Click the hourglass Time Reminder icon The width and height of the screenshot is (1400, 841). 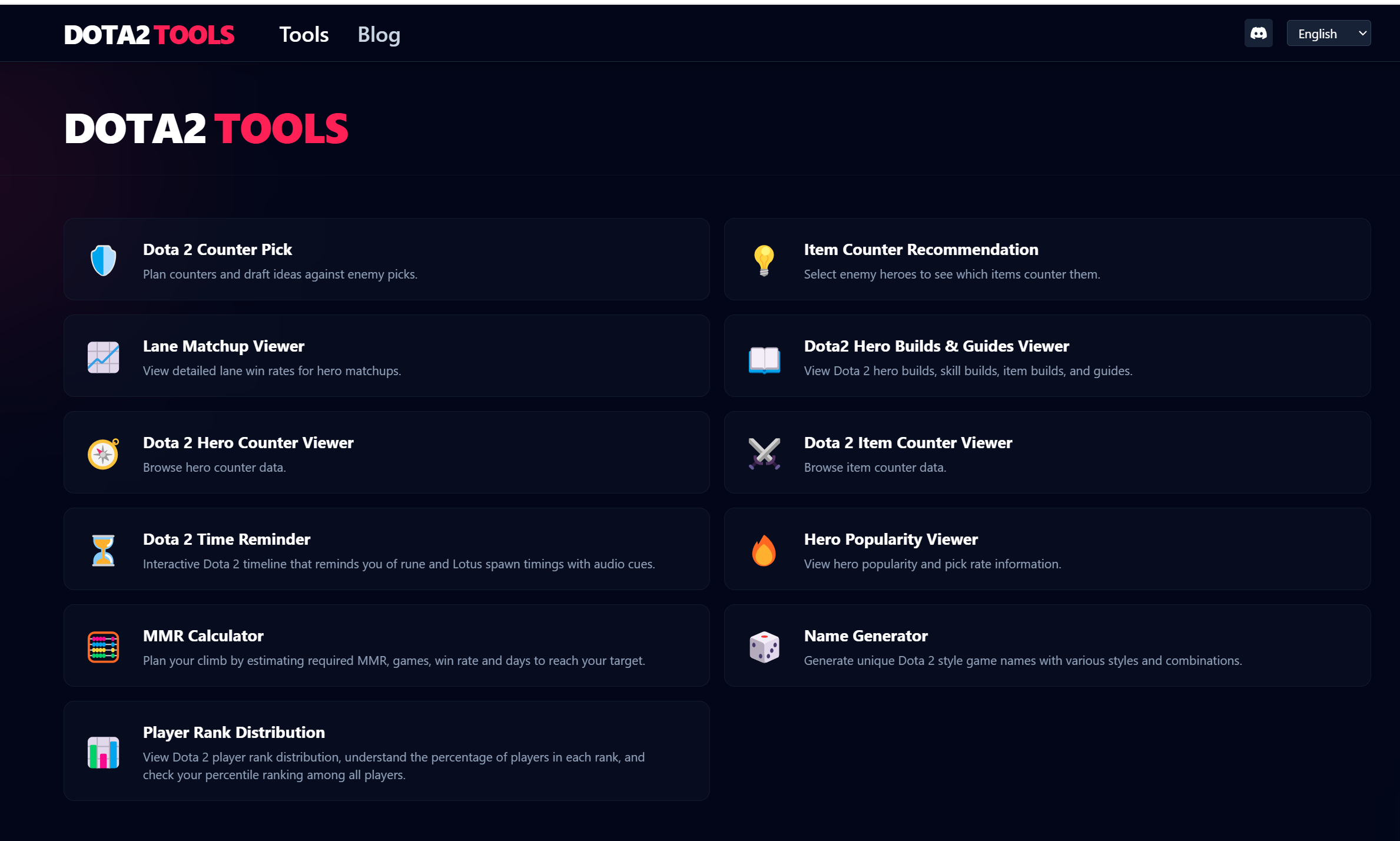tap(103, 550)
